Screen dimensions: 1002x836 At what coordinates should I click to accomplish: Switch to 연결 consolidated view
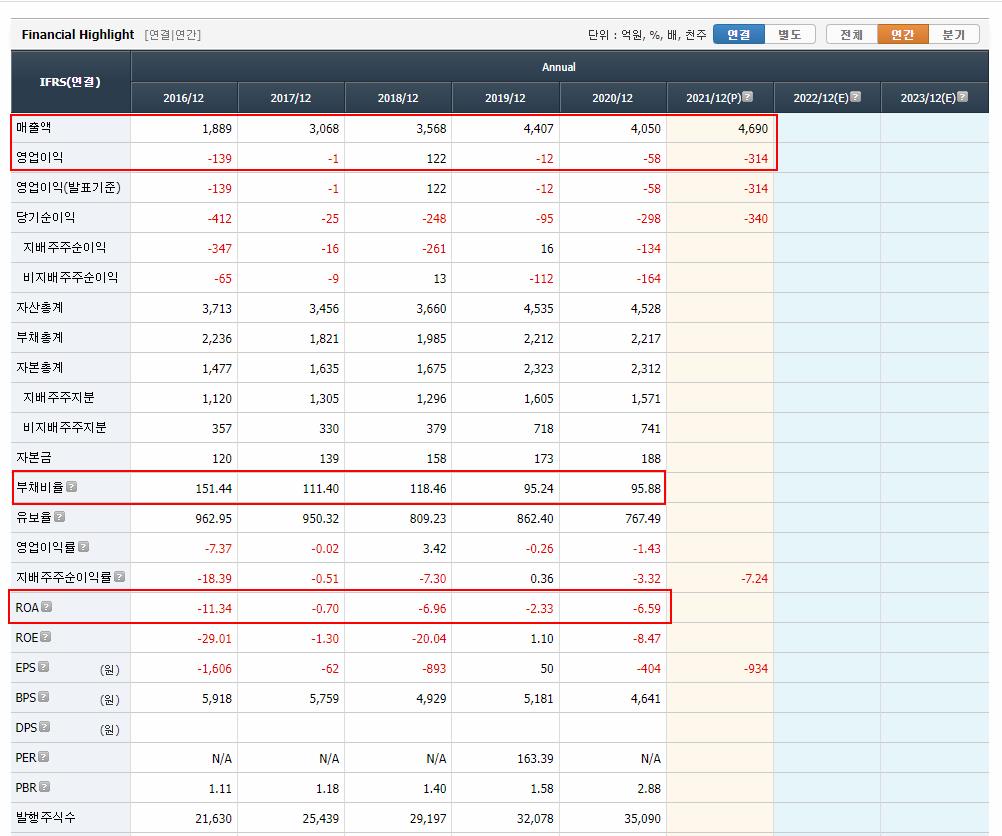pyautogui.click(x=739, y=35)
